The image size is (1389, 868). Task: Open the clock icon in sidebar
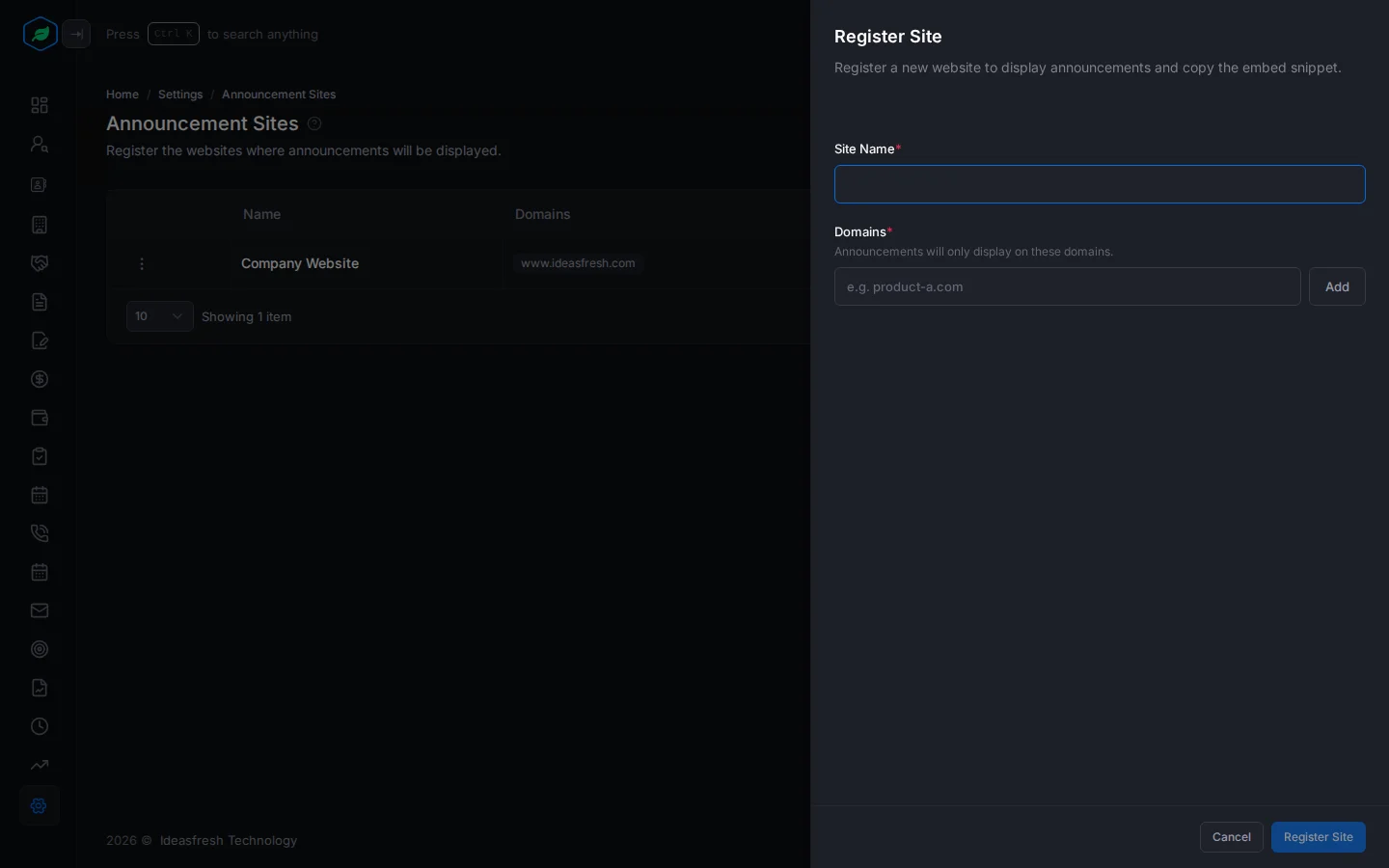click(40, 726)
